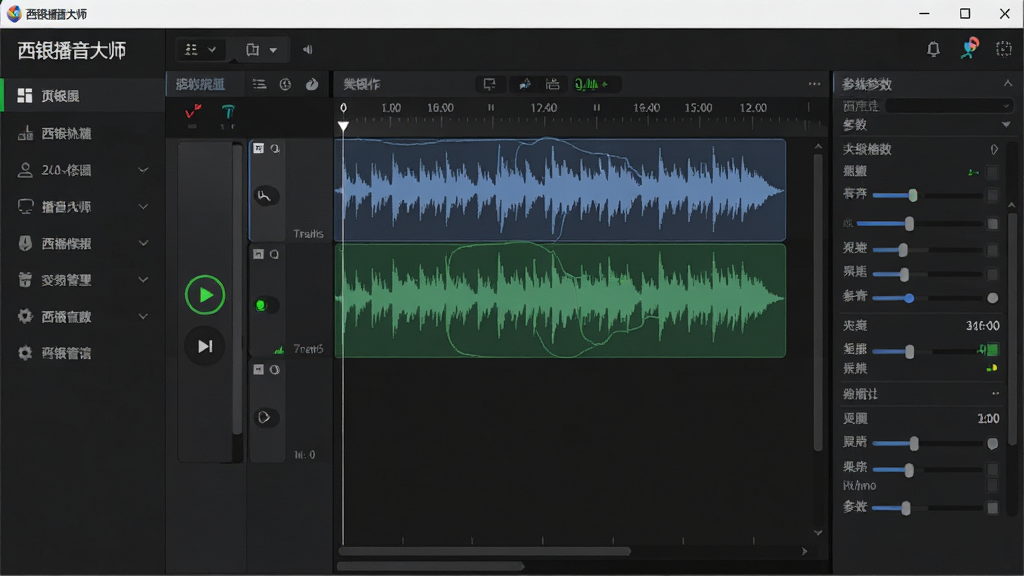This screenshot has width=1024, height=576.
Task: Click the skip-to-next button below play
Action: point(204,346)
